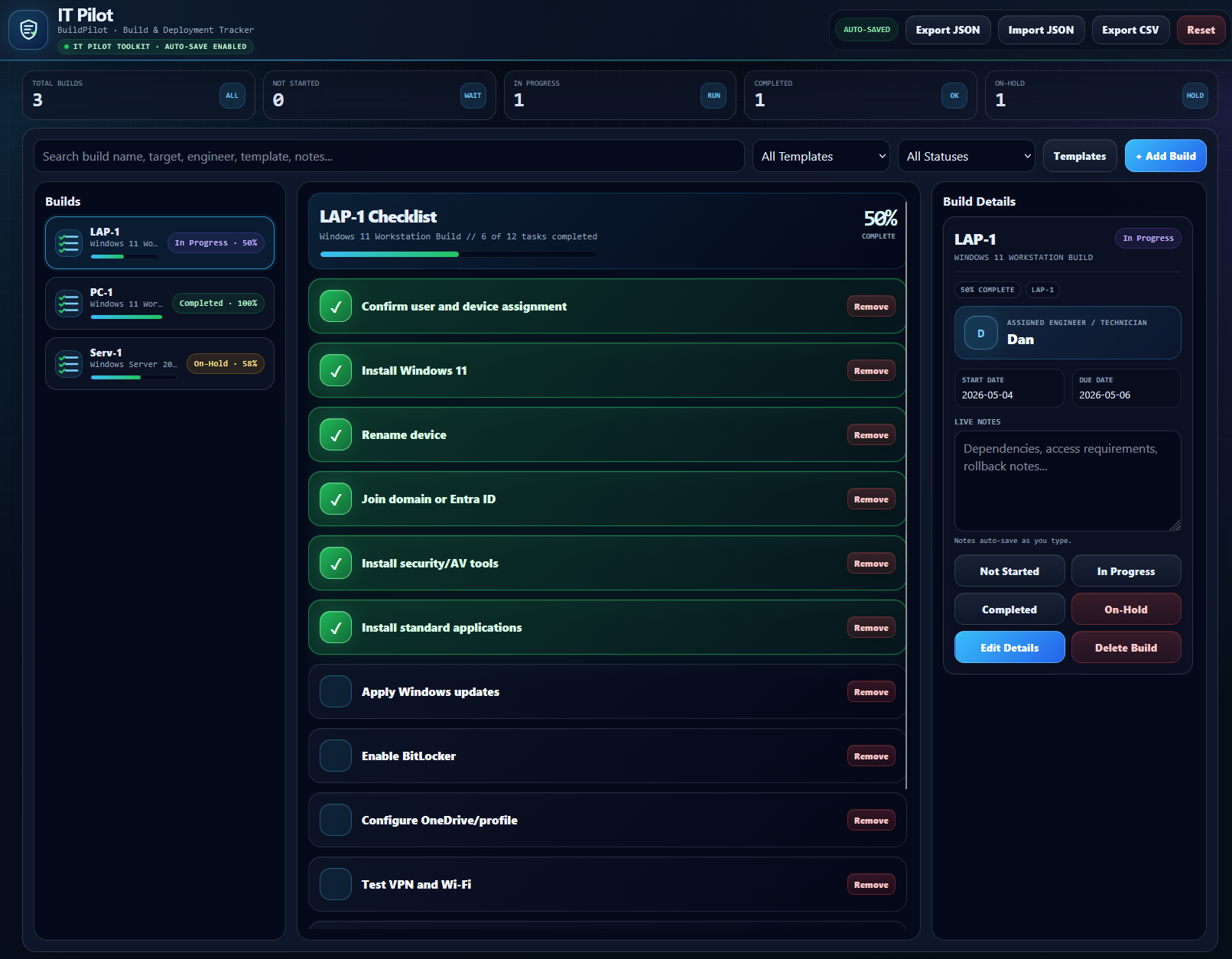Select the PC-1 build in list
Viewport: 1232px width, 959px height.
160,304
